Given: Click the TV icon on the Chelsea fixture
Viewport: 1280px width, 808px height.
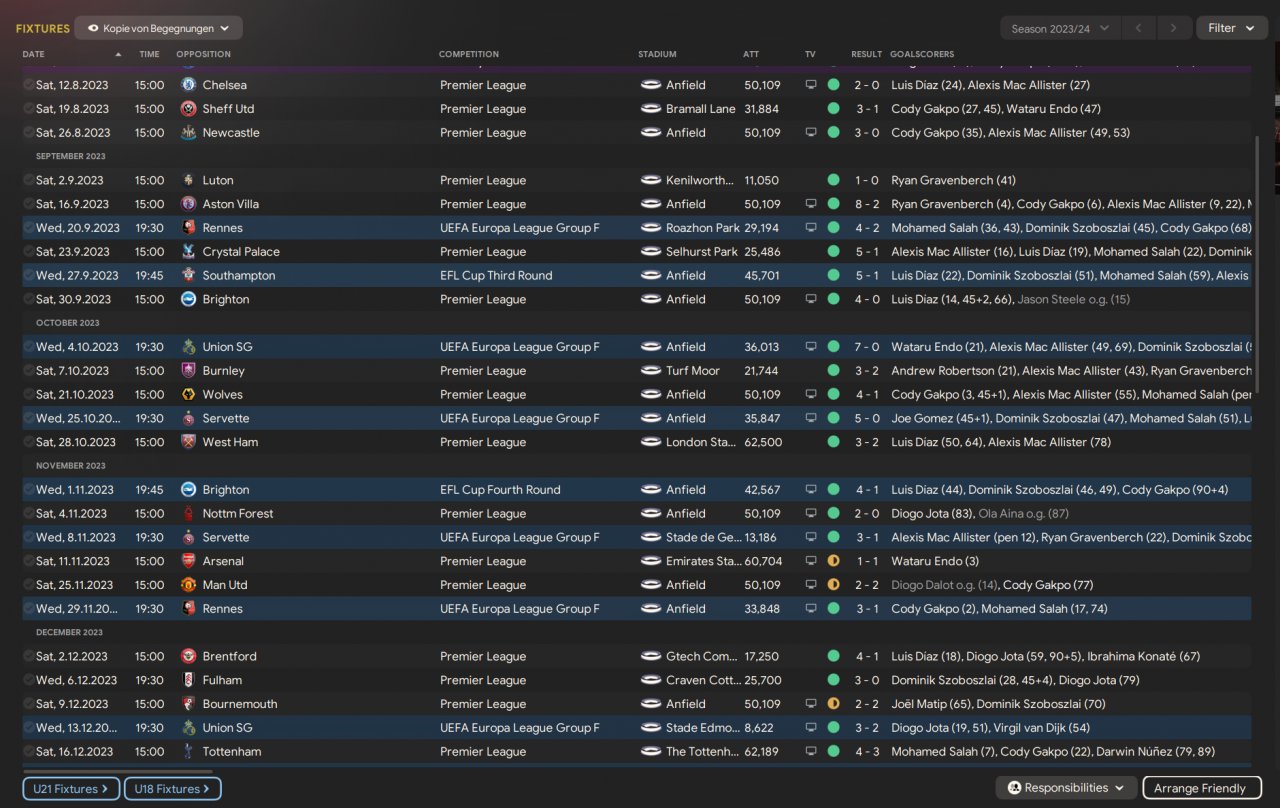Looking at the screenshot, I should [811, 85].
